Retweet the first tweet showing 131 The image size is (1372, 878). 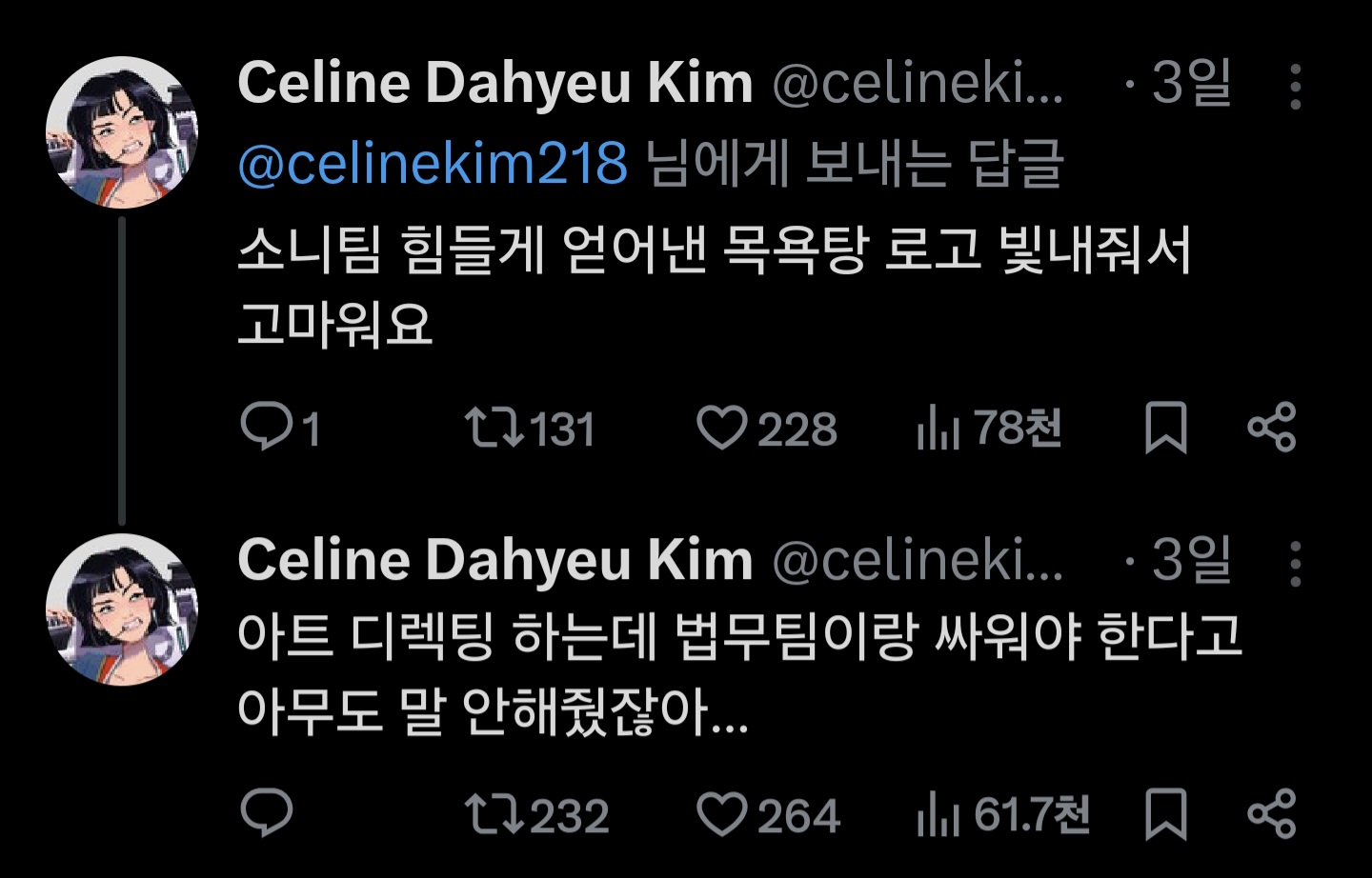pos(494,428)
